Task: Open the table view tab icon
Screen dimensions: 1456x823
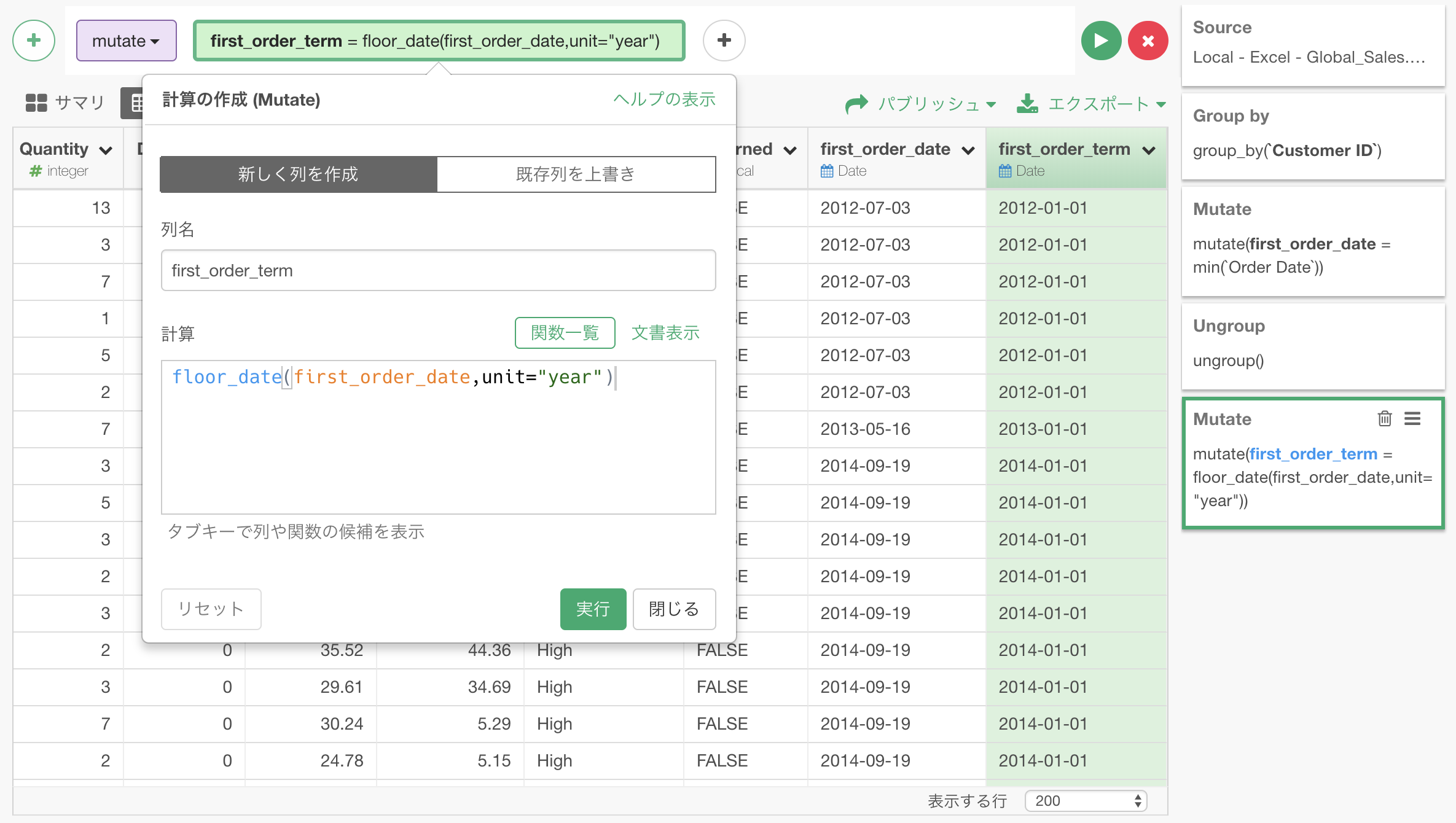Action: tap(133, 103)
